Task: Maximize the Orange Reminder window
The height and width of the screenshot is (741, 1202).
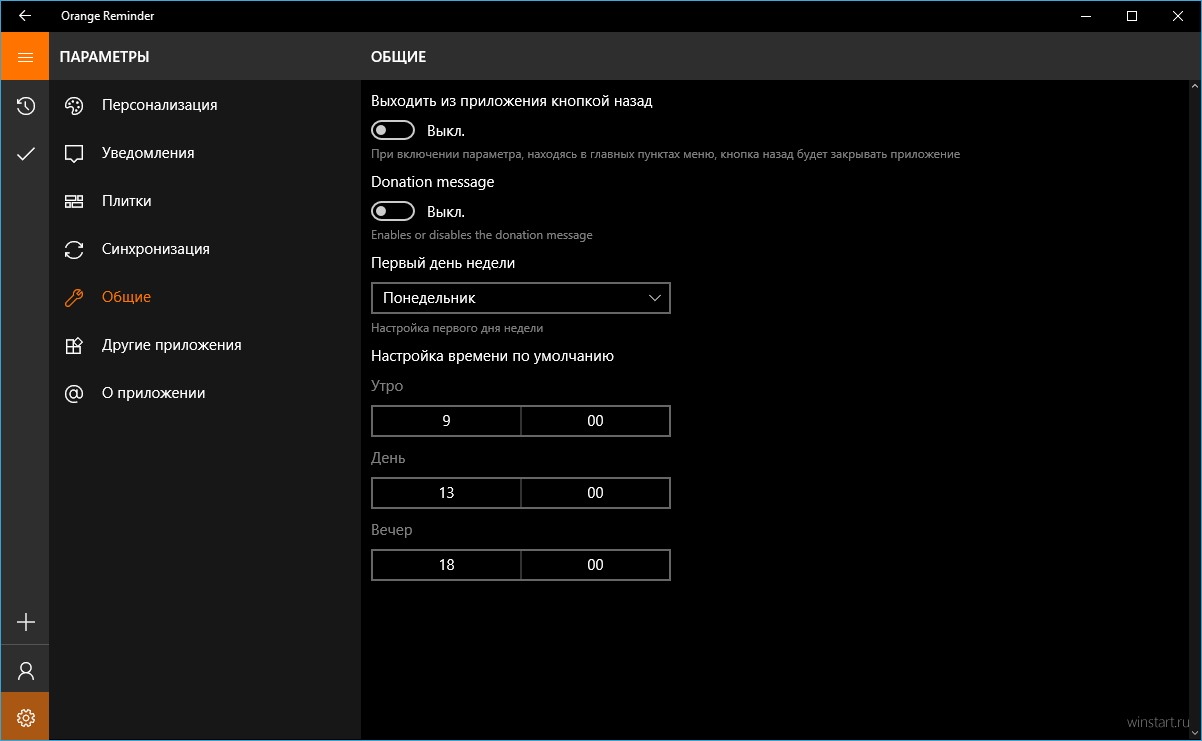Action: pyautogui.click(x=1132, y=16)
